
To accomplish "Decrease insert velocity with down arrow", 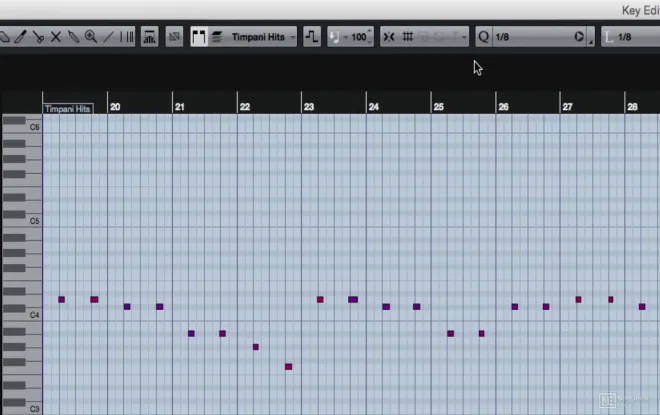I will [x=370, y=42].
